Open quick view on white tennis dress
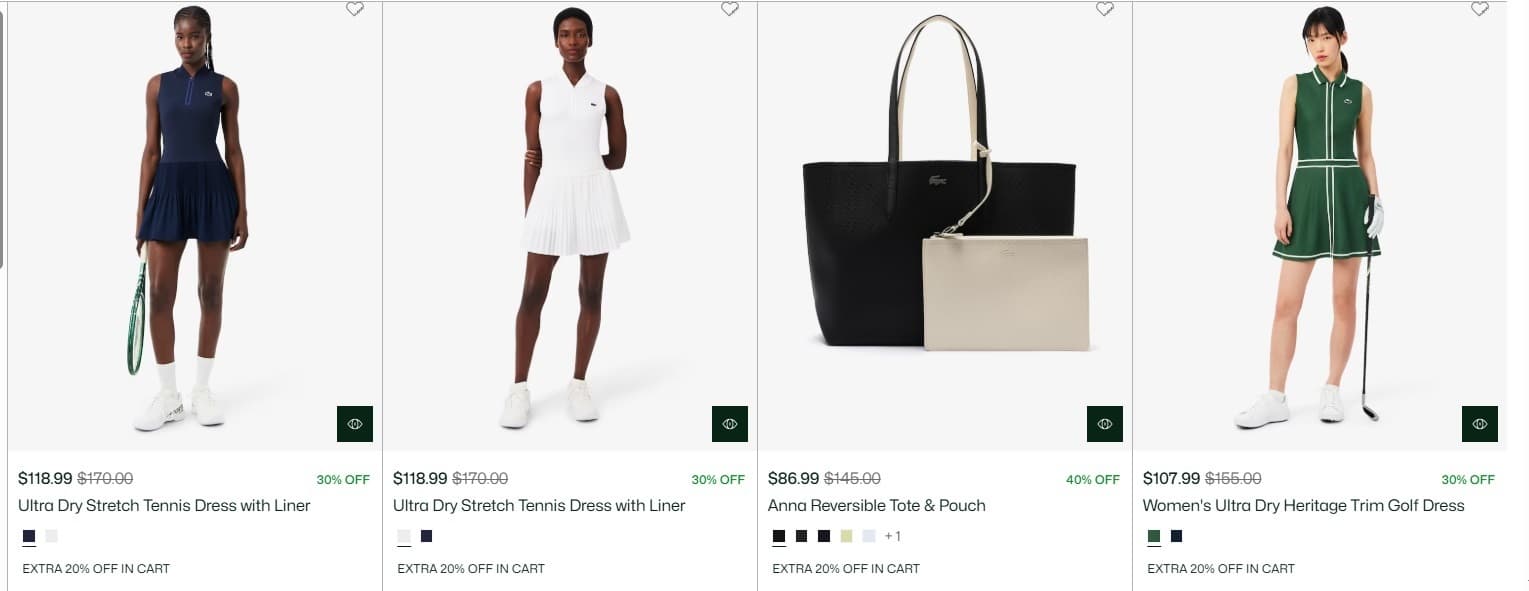 click(730, 424)
